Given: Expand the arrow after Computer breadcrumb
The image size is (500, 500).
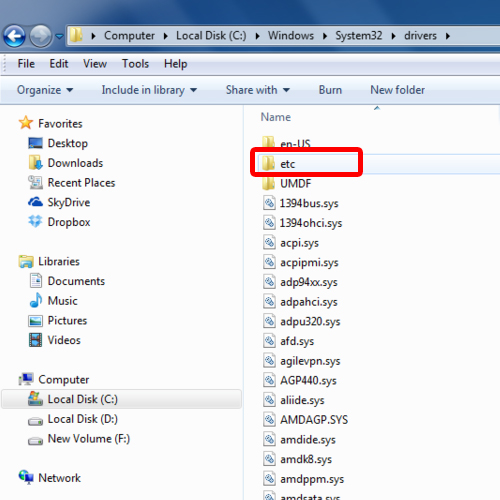Looking at the screenshot, I should click(166, 36).
